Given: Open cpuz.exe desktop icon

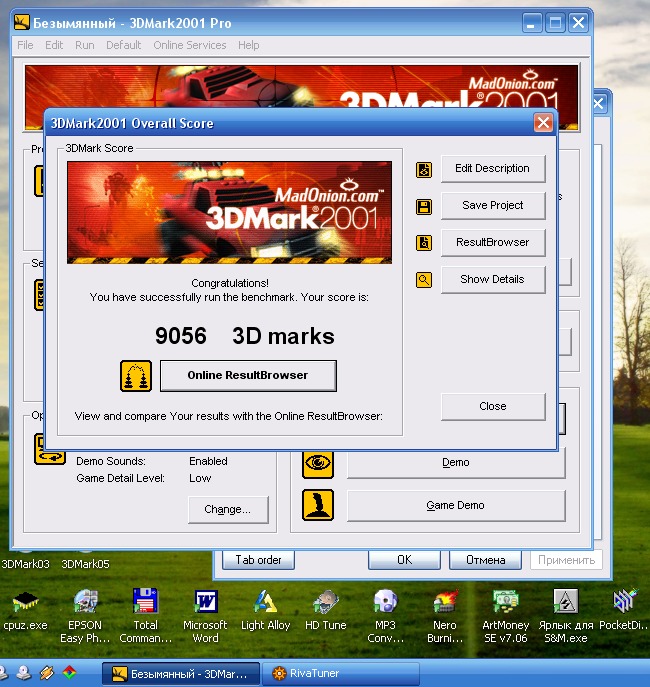Looking at the screenshot, I should (25, 601).
